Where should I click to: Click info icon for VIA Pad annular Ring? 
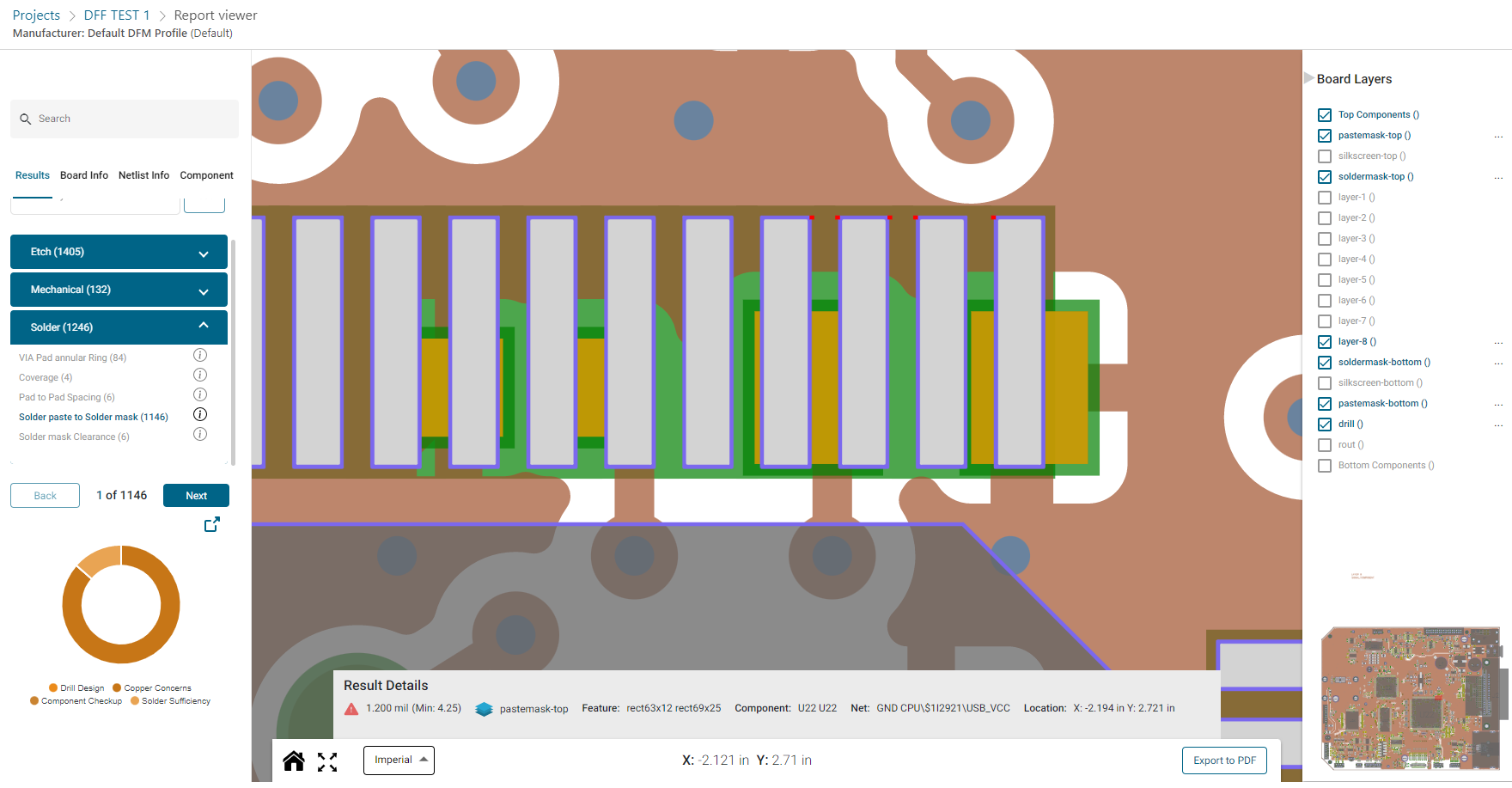tap(200, 355)
